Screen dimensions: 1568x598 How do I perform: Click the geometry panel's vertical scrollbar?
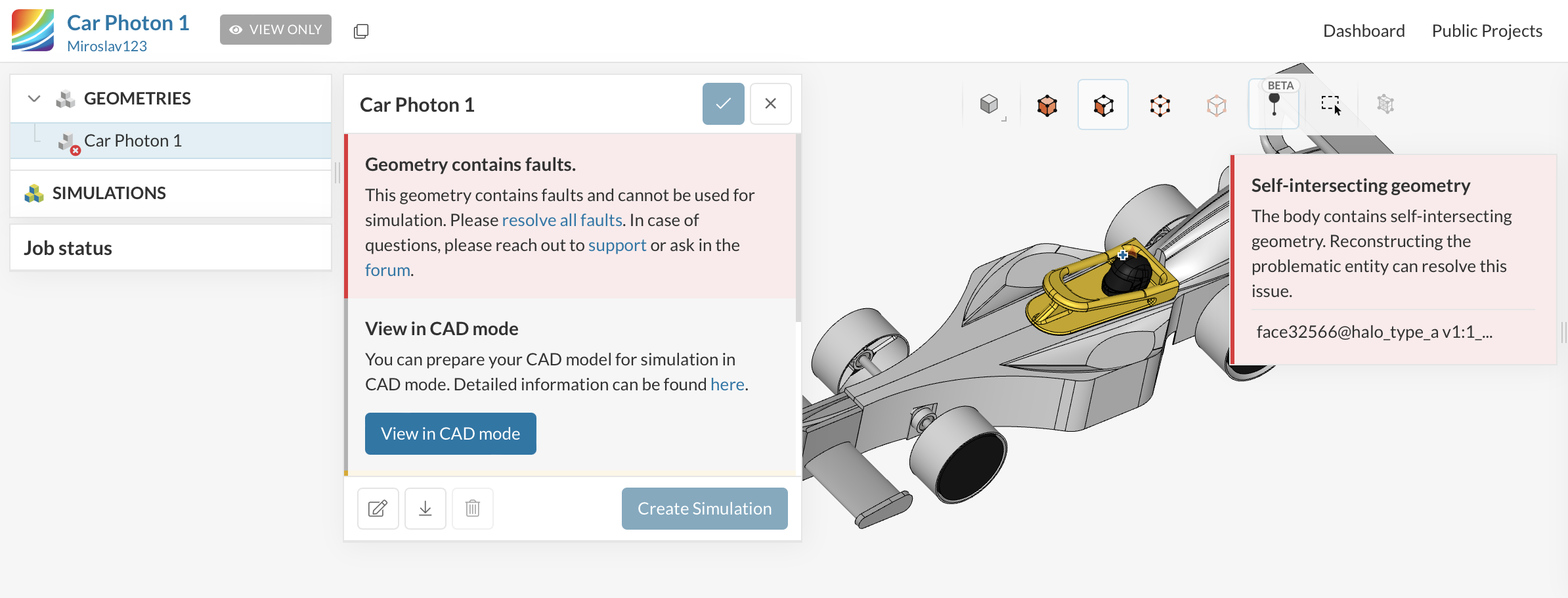point(798,230)
